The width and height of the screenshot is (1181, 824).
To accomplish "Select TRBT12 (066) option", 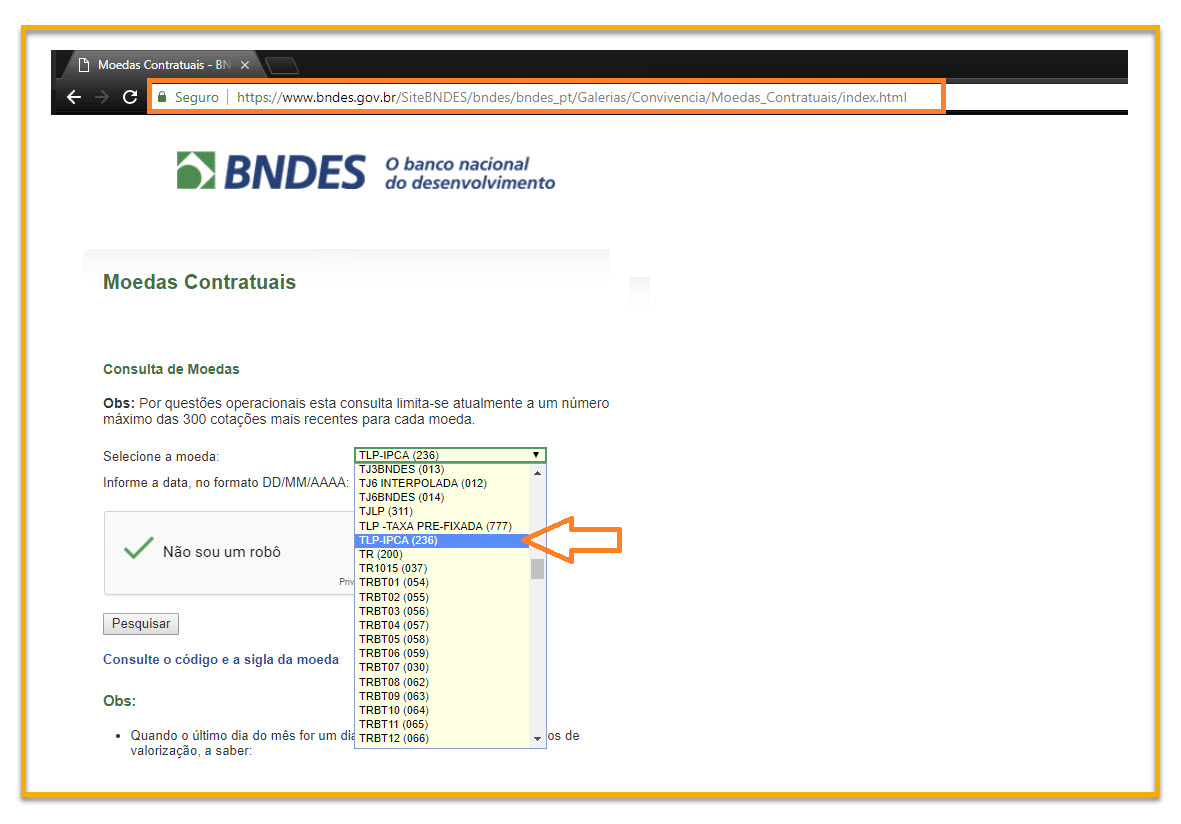I will click(442, 738).
